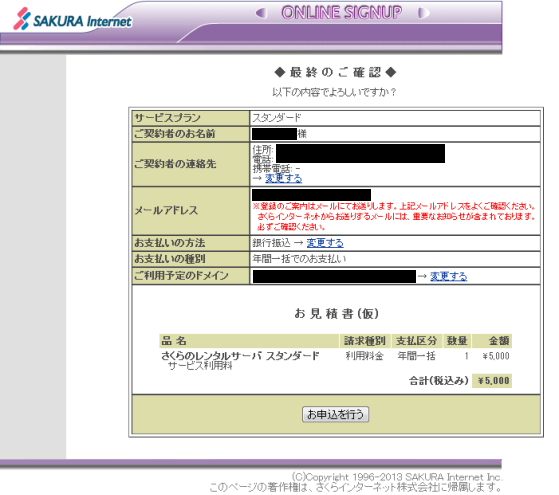Click the red email notice text
Image resolution: width=559 pixels, height=495 pixels.
(394, 216)
